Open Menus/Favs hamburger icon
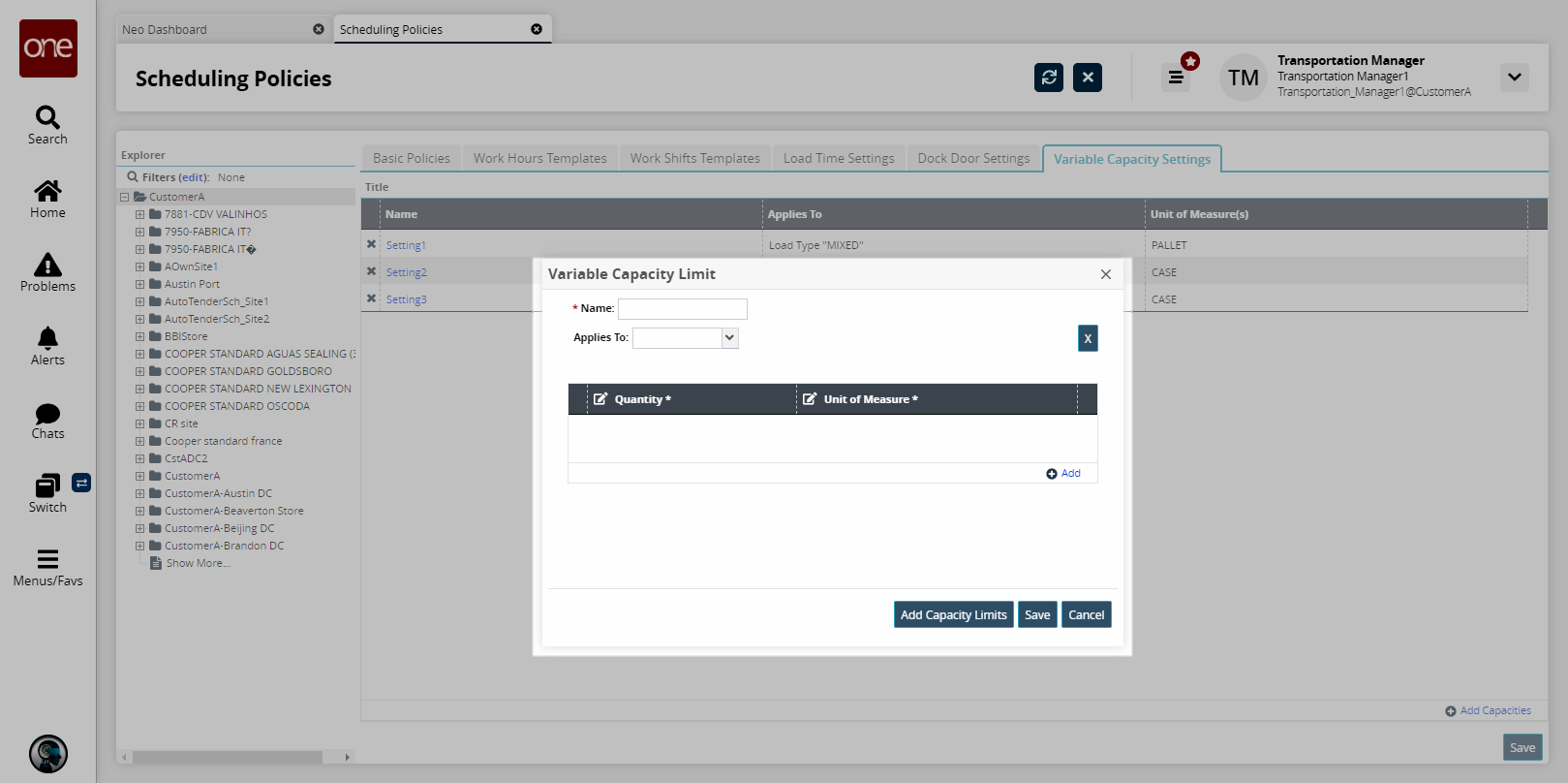Viewport: 1568px width, 783px height. pos(47,559)
